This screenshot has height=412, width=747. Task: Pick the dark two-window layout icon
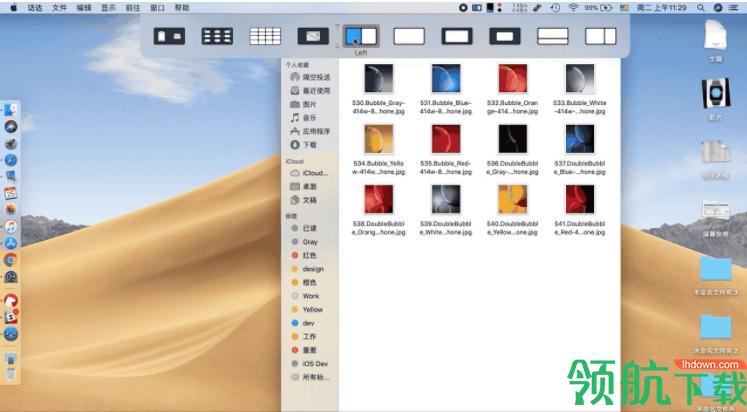pos(169,36)
